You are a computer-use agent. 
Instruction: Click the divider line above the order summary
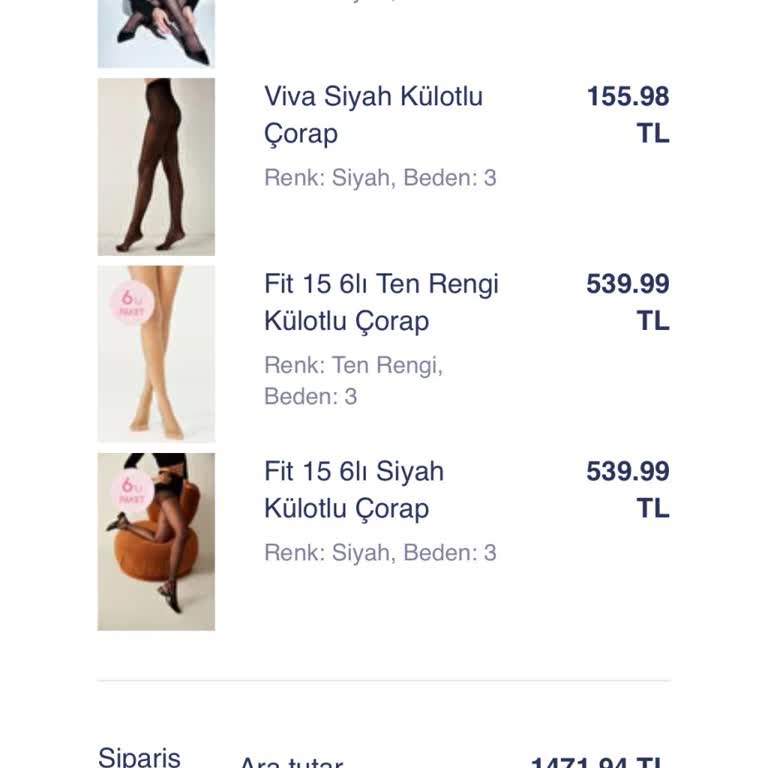(384, 681)
